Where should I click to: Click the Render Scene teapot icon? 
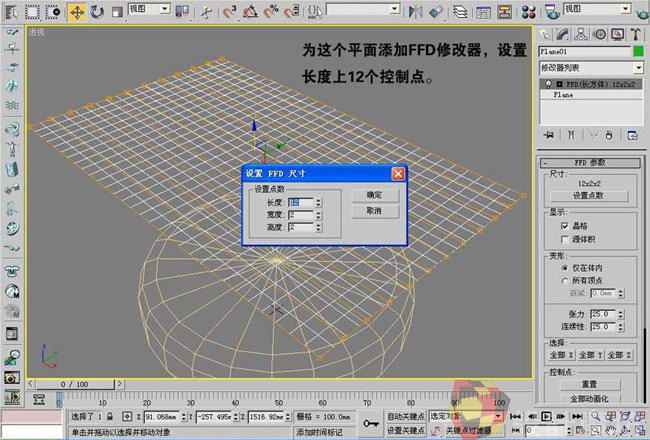(552, 12)
